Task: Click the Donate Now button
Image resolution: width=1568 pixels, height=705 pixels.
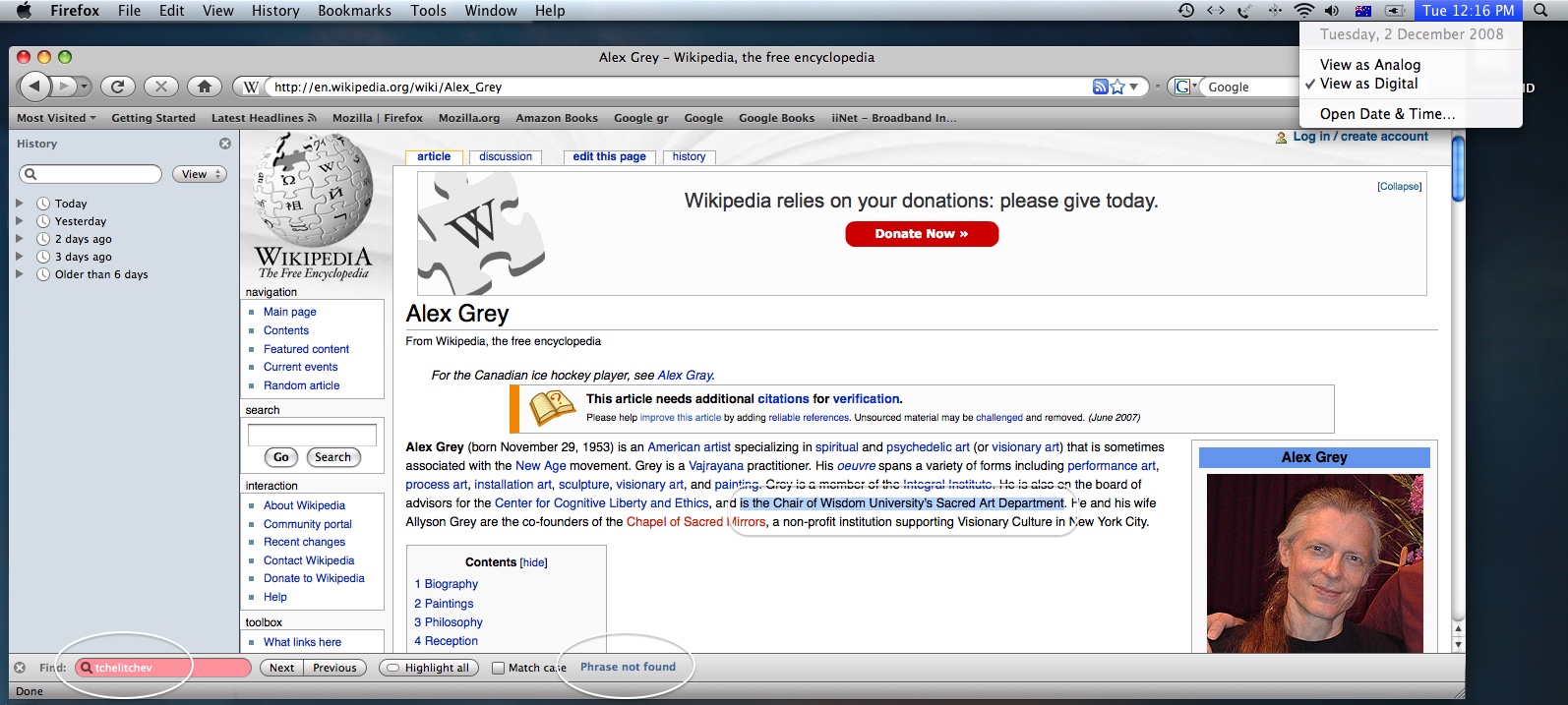Action: pyautogui.click(x=922, y=234)
